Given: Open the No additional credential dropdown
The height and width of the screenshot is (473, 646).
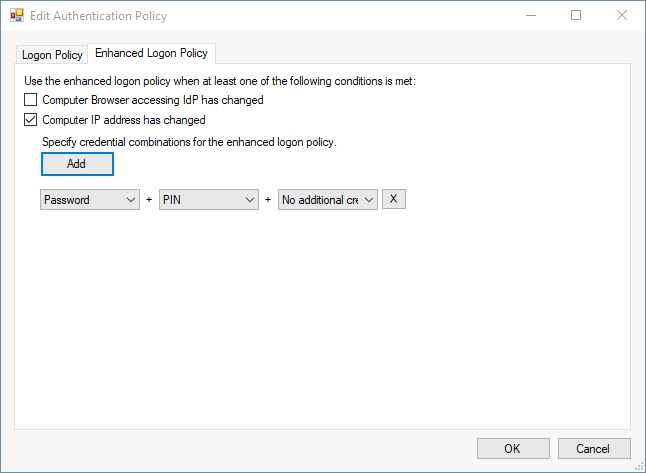Looking at the screenshot, I should 328,200.
